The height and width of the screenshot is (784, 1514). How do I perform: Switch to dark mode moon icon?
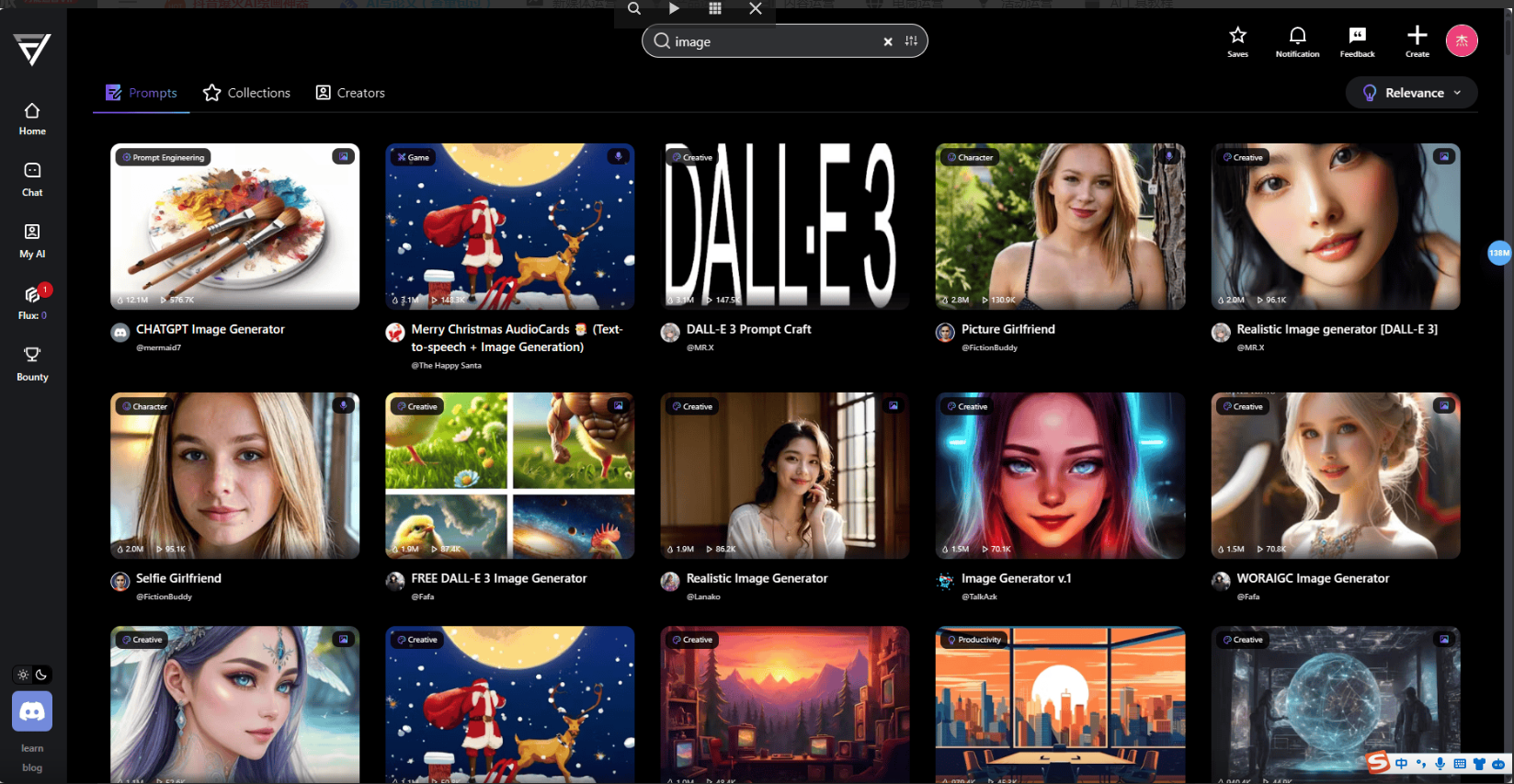(41, 675)
